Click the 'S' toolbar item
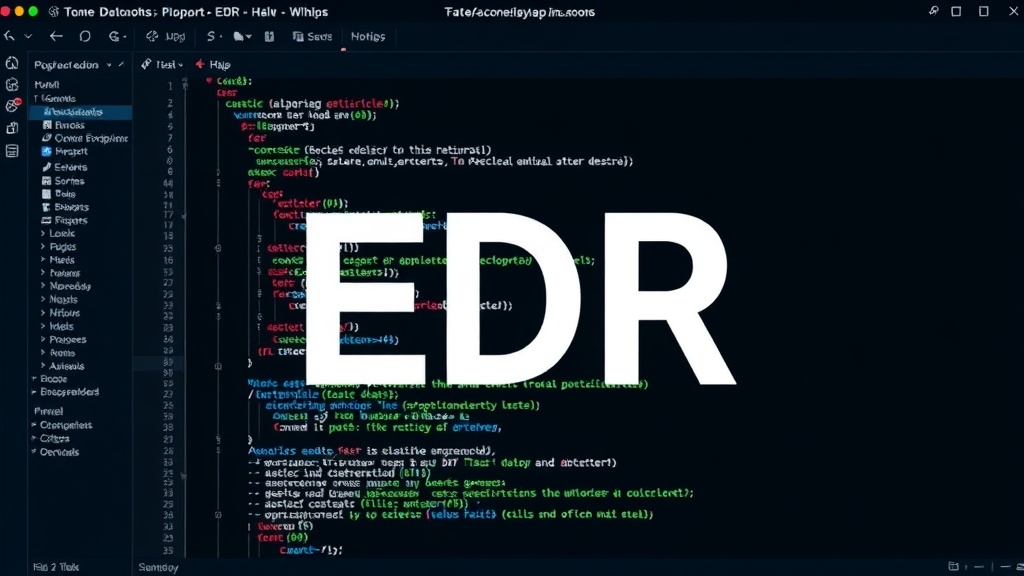1024x576 pixels. click(211, 37)
